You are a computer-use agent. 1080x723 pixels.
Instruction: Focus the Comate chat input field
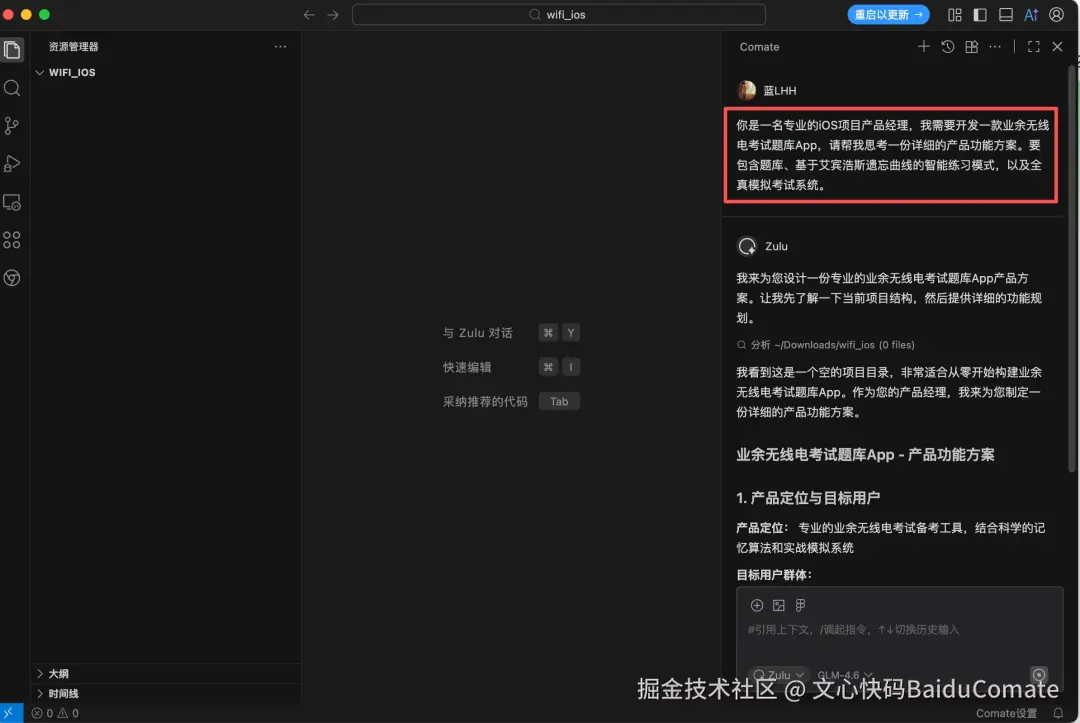pos(899,629)
